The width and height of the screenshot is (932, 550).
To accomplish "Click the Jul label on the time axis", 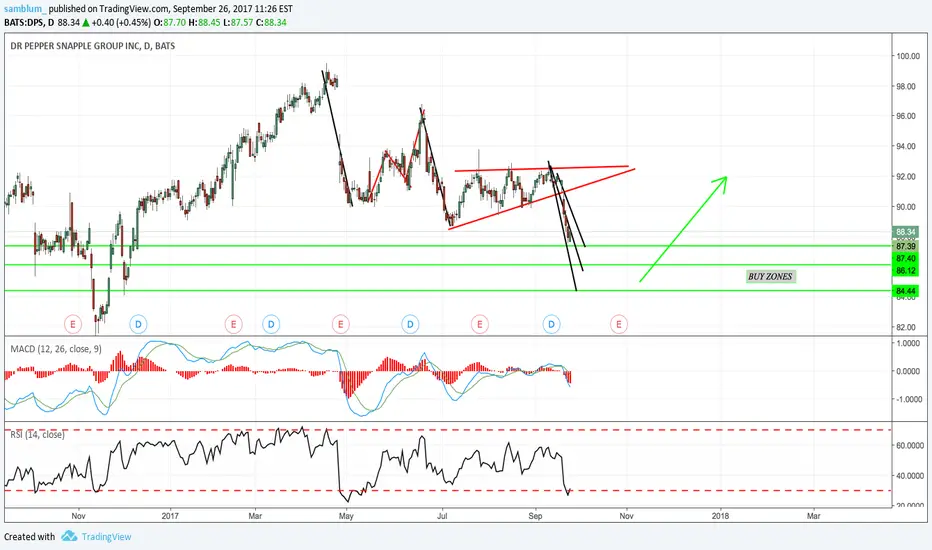I will tap(442, 516).
